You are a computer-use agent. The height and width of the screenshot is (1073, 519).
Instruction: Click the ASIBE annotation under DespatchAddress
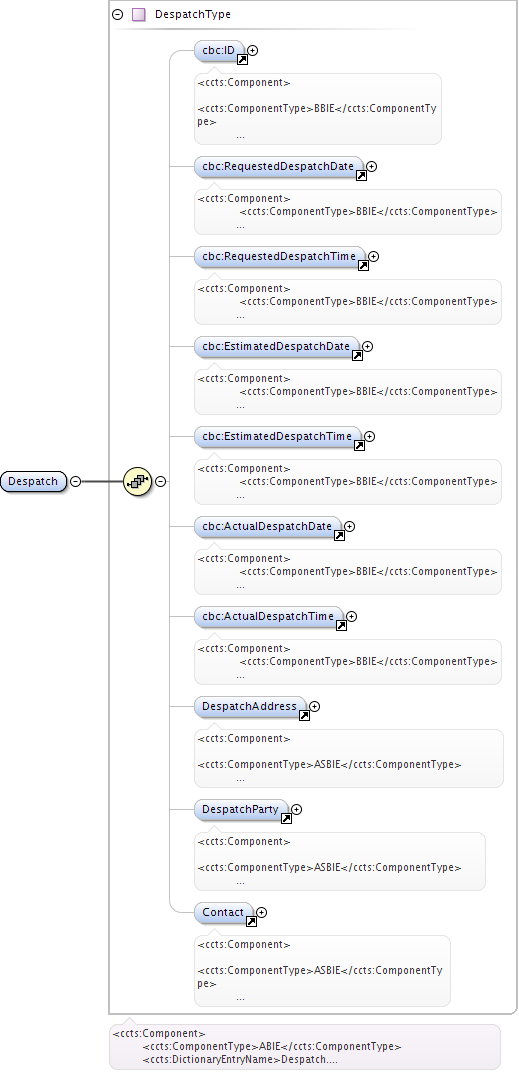349,758
